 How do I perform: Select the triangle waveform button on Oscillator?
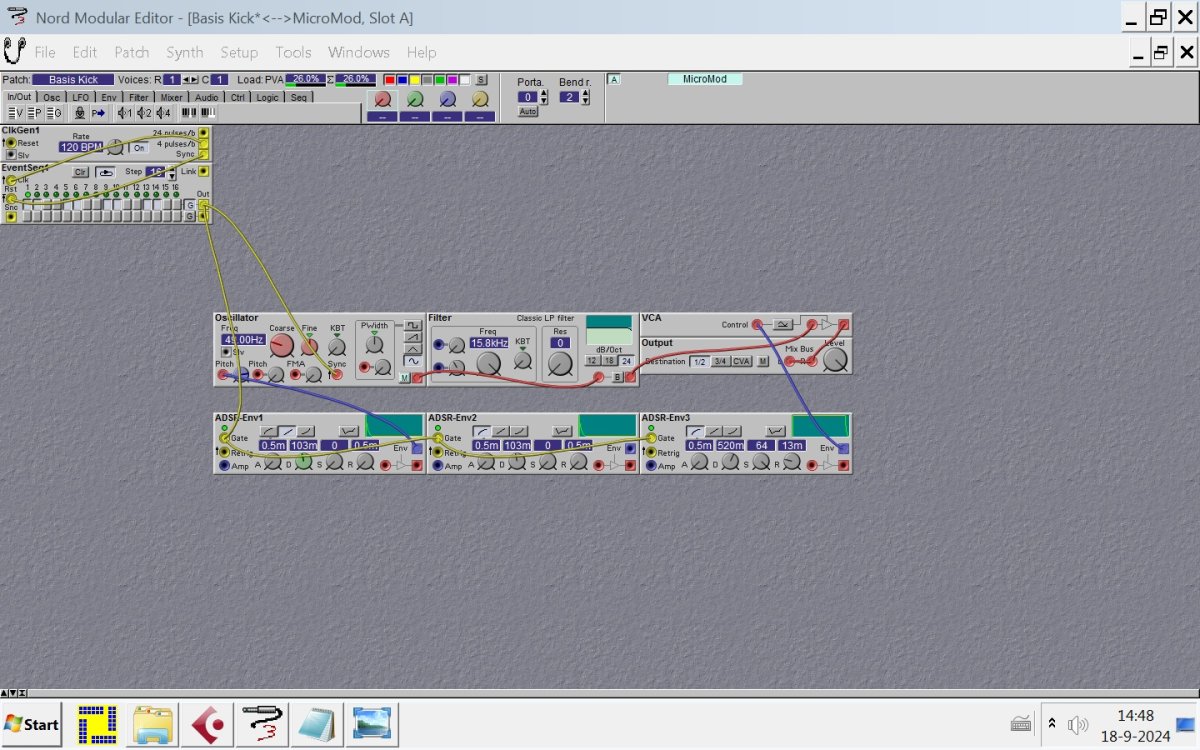[413, 349]
